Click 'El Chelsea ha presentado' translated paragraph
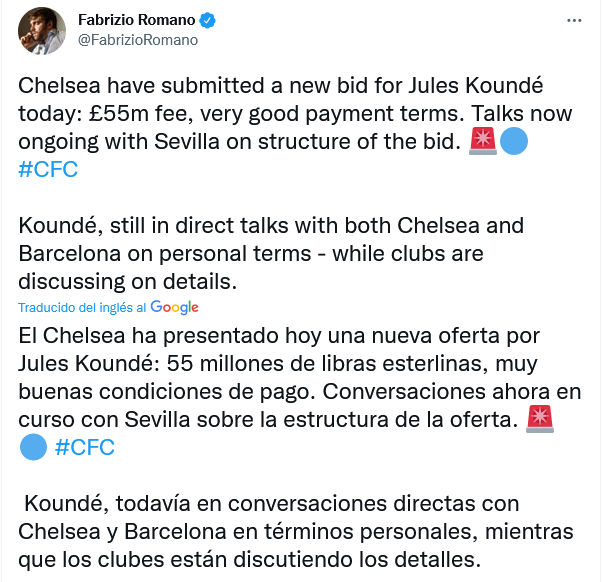The height and width of the screenshot is (582, 602). pyautogui.click(x=299, y=391)
